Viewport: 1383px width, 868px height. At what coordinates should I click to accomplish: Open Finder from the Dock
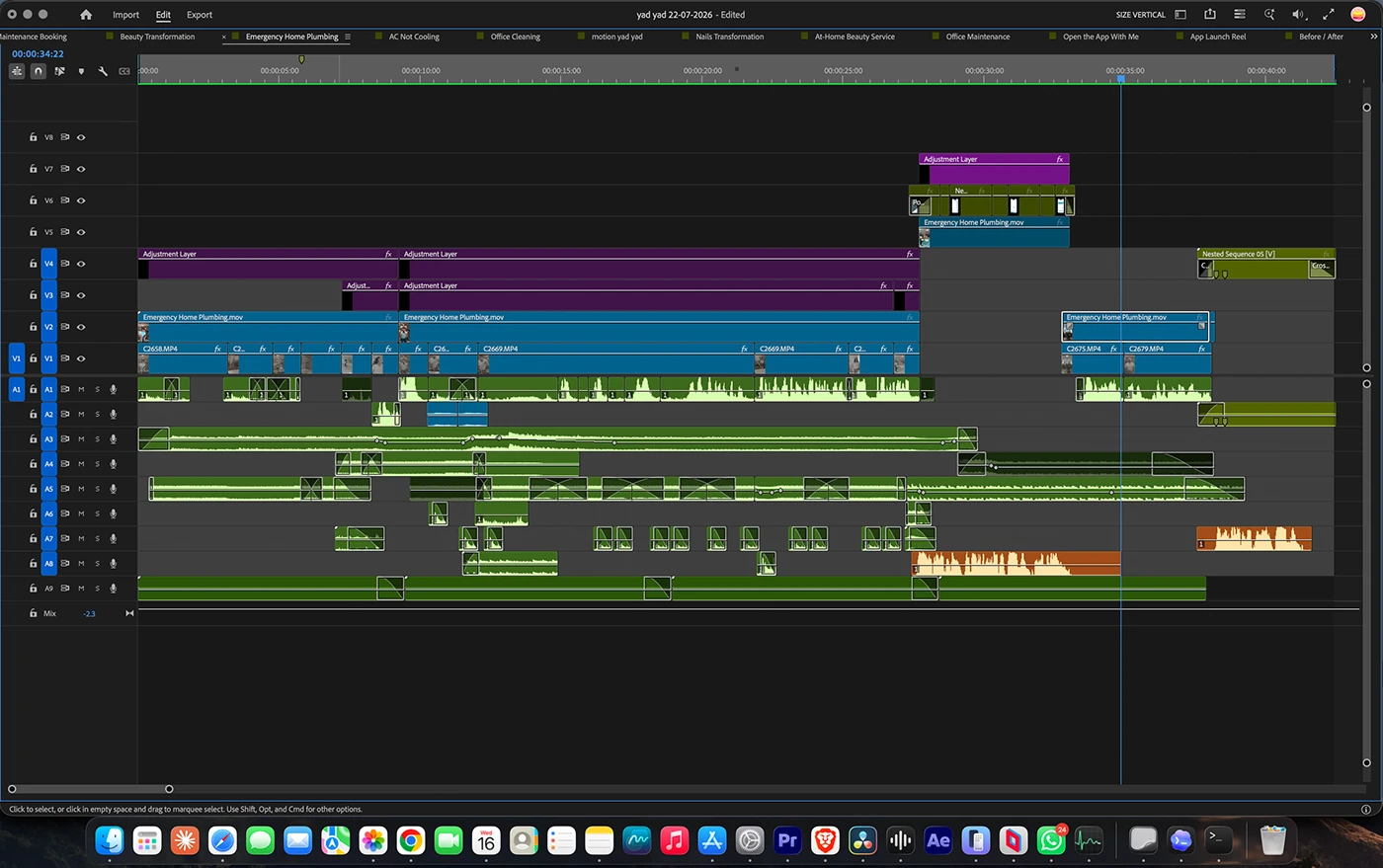pos(110,840)
